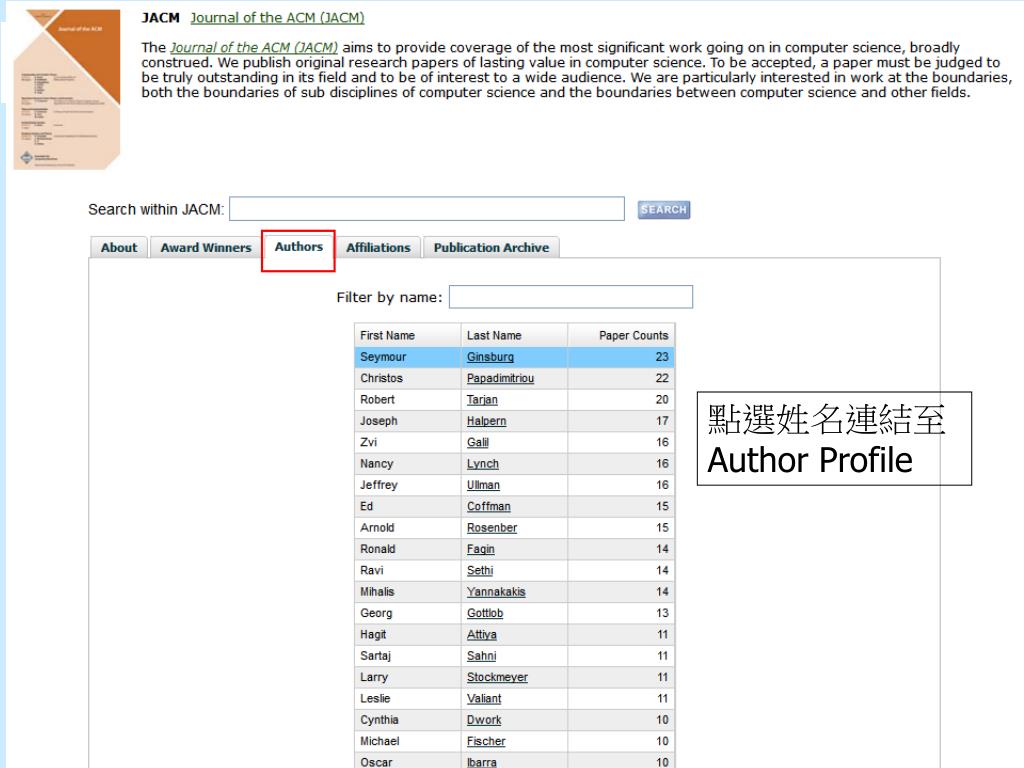Open Journal of the ACM header link
Image resolution: width=1024 pixels, height=768 pixels.
pyautogui.click(x=278, y=18)
